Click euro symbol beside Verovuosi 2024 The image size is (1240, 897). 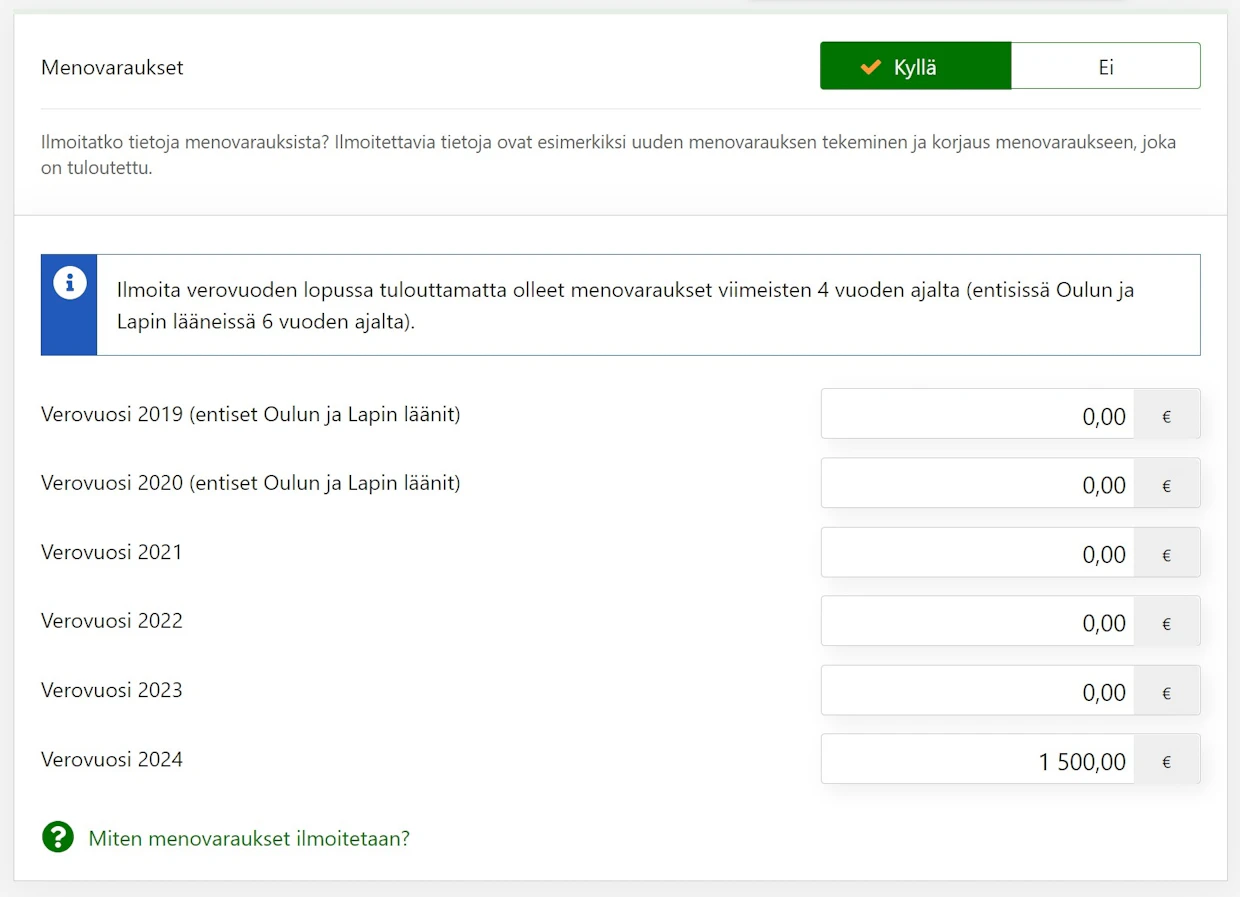coord(1166,761)
